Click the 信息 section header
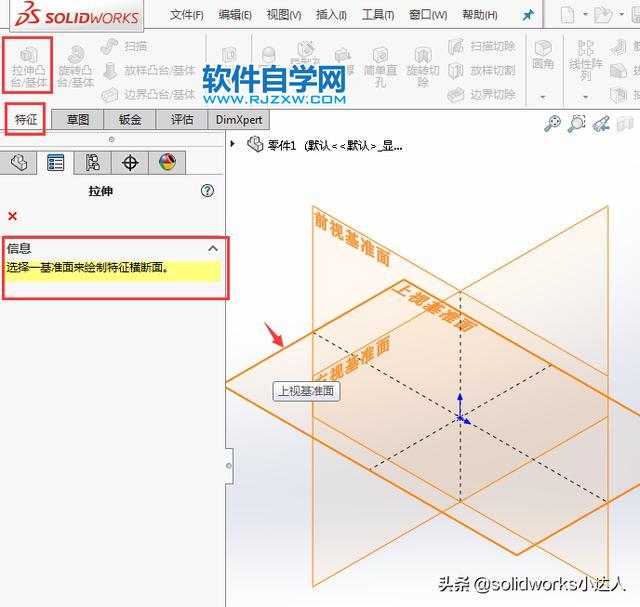This screenshot has height=607, width=640. 112,248
